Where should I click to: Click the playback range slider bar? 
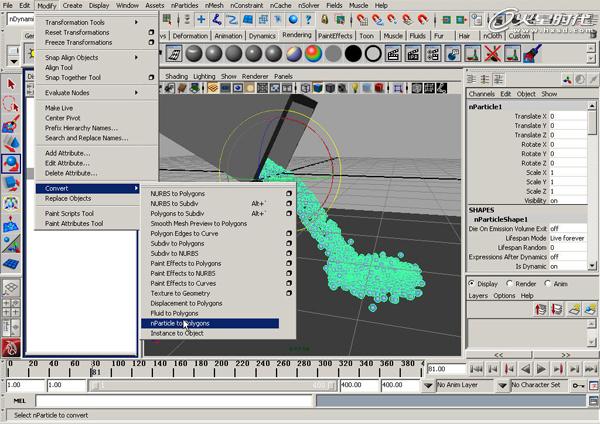[213, 386]
